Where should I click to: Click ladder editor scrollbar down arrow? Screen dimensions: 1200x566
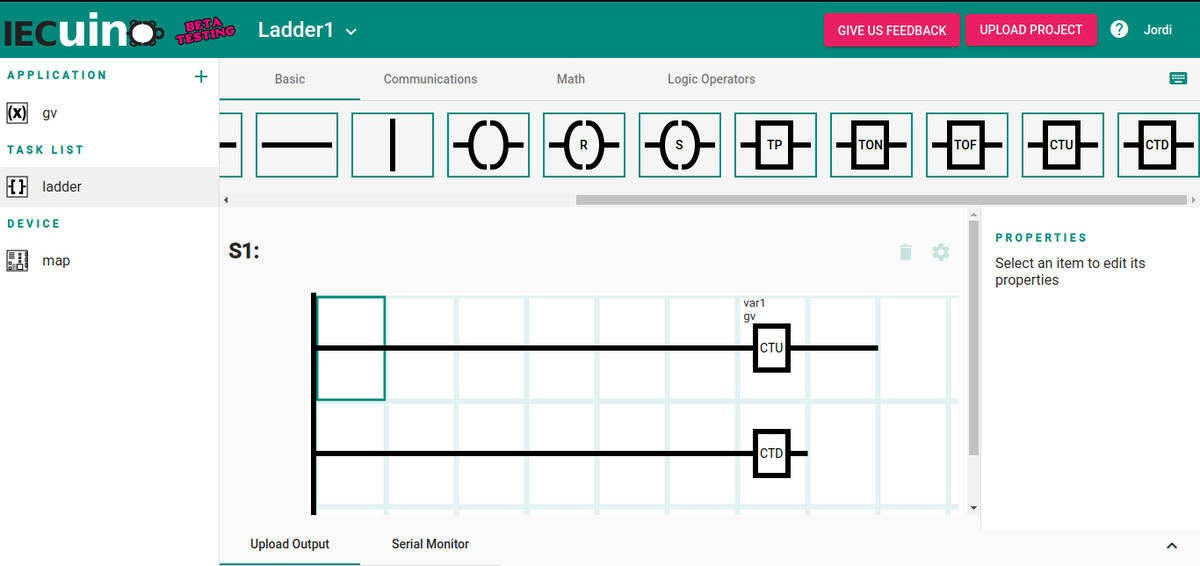pyautogui.click(x=974, y=508)
